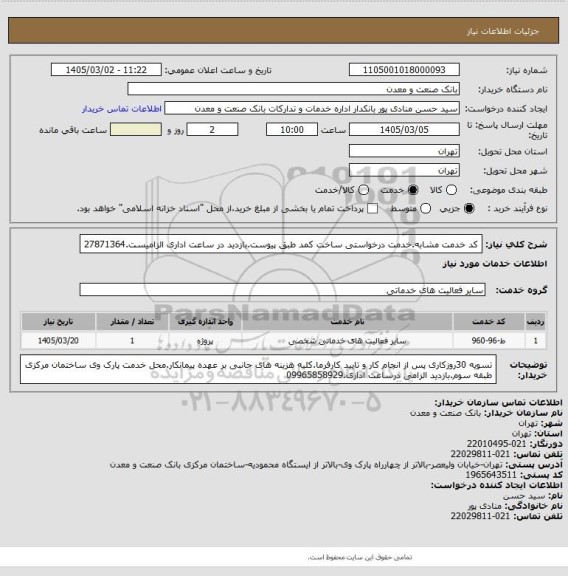Select the خدمت radio button
This screenshot has height=576, width=568.
coord(413,190)
